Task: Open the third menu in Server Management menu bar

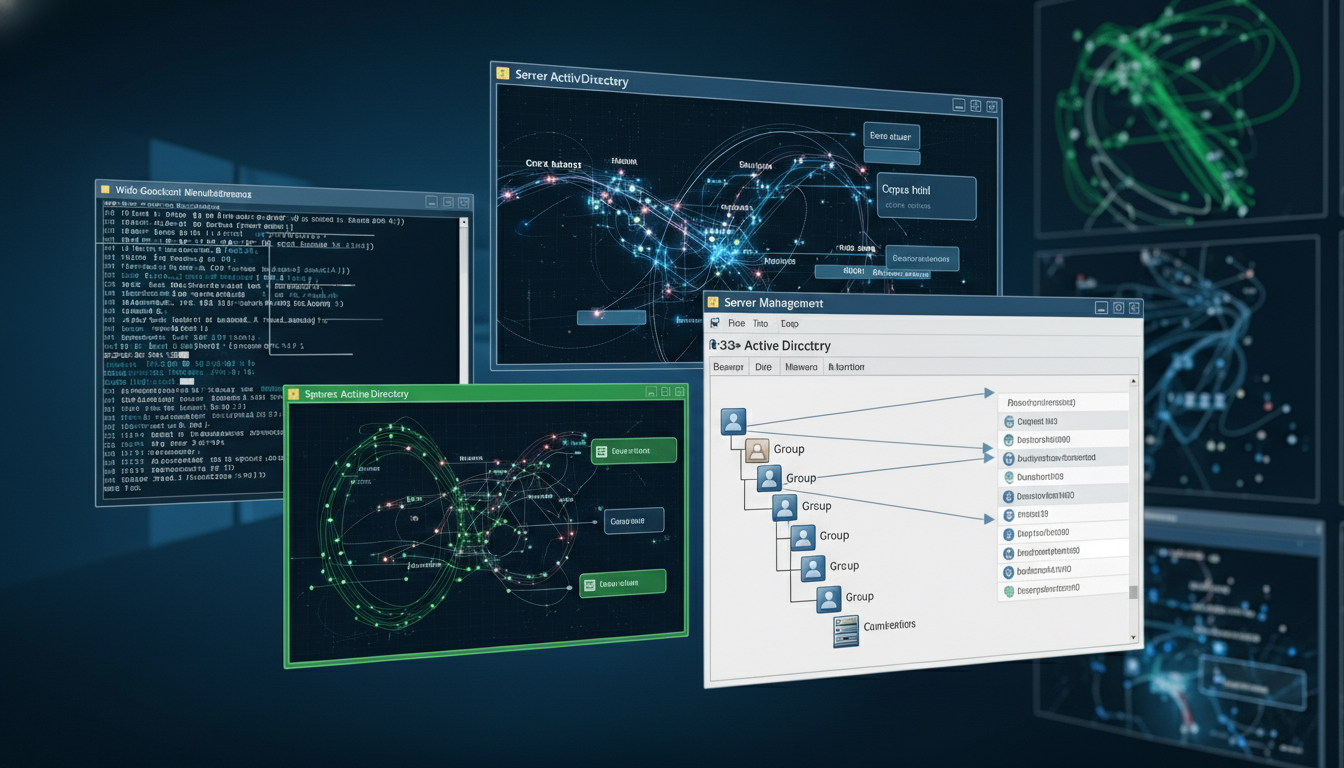Action: 789,324
